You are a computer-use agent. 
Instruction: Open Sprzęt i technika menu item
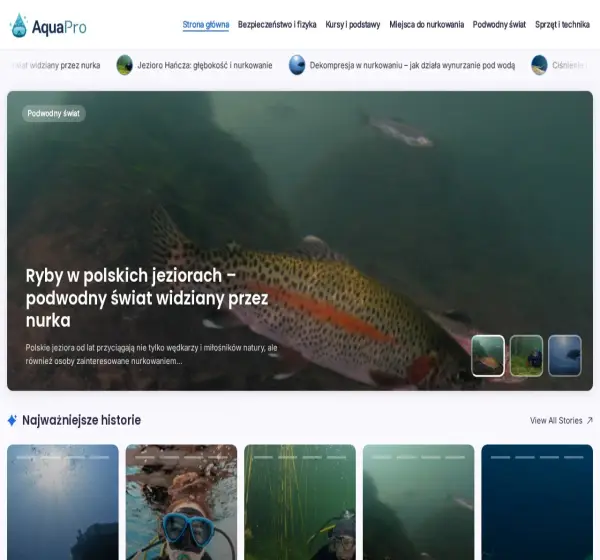click(x=562, y=24)
